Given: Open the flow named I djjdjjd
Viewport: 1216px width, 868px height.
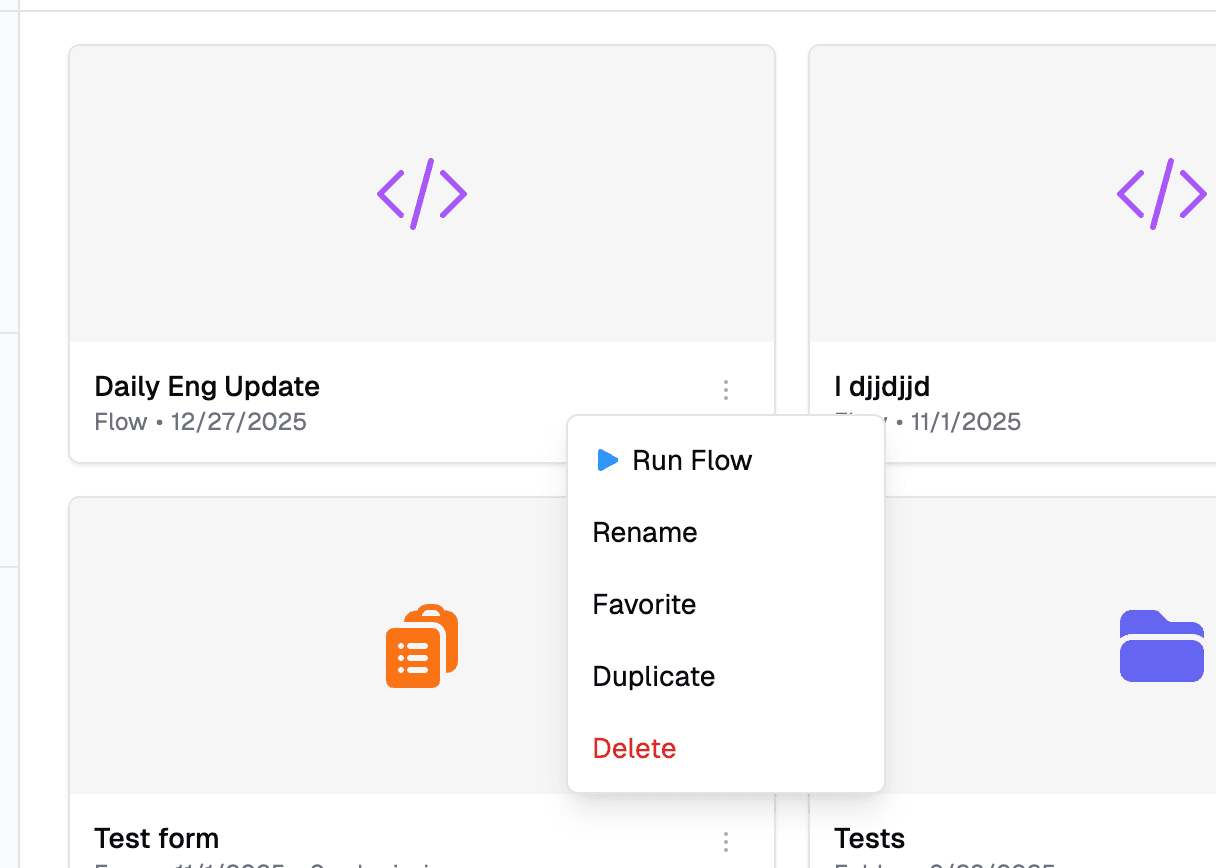Looking at the screenshot, I should 881,386.
